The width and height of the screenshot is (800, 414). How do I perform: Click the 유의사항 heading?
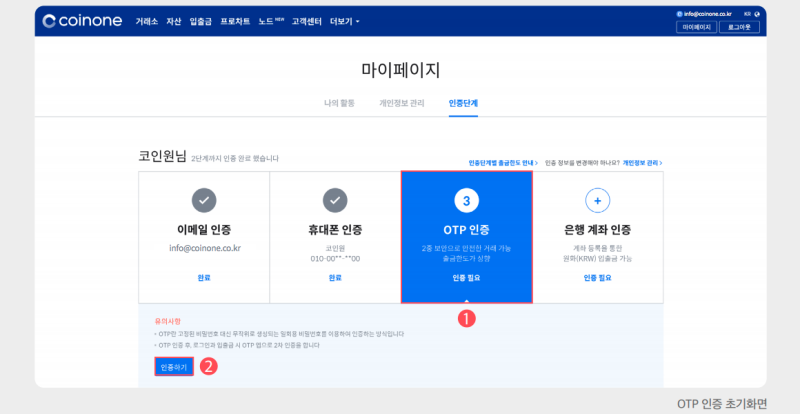click(168, 322)
